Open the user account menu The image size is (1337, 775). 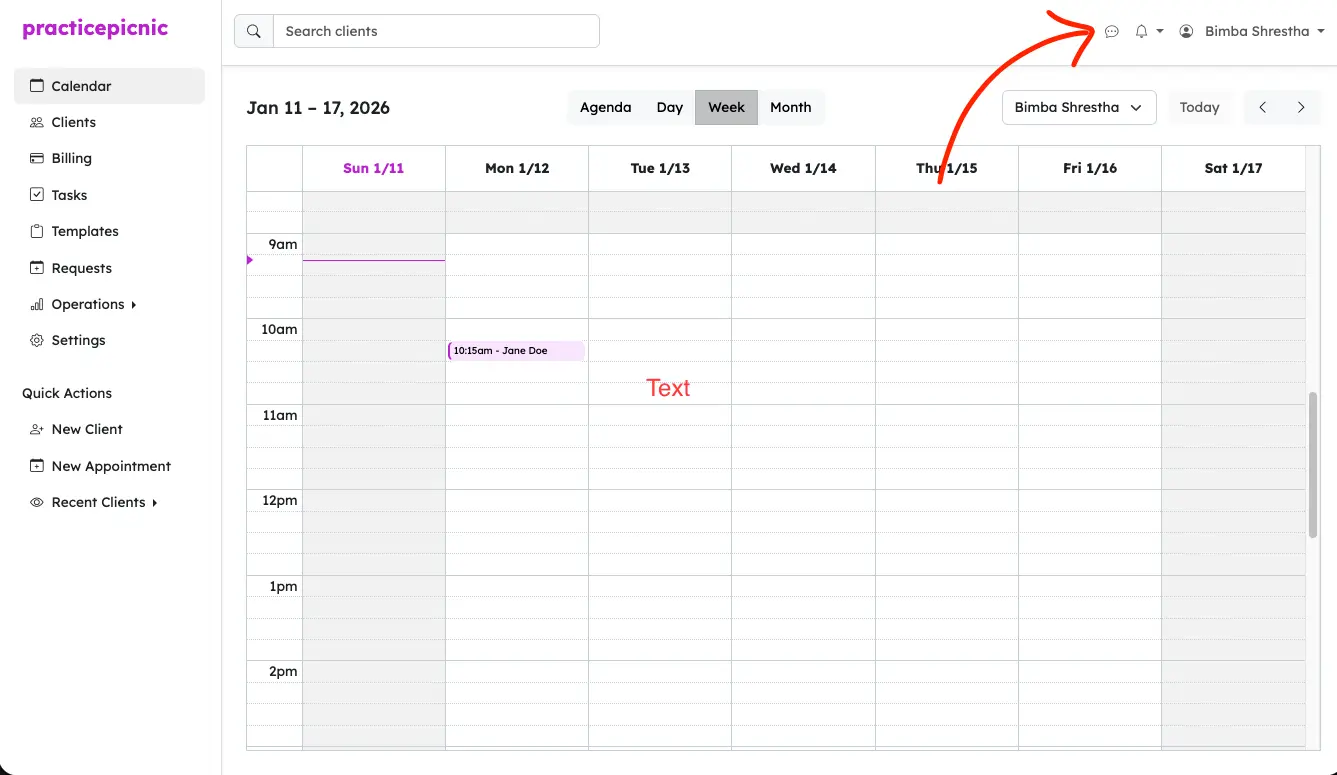coord(1256,31)
